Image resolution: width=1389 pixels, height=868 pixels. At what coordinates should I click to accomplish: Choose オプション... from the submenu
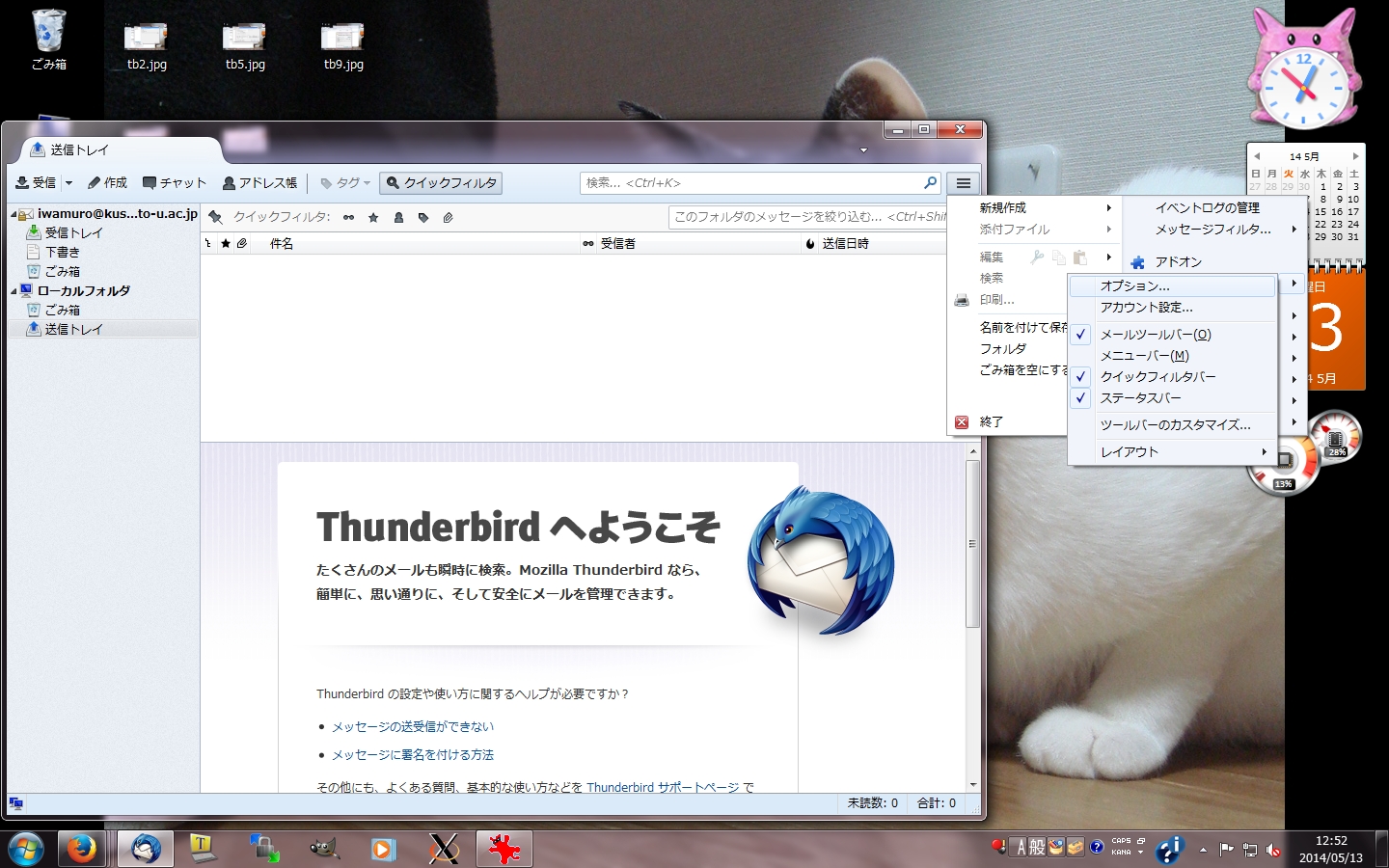pyautogui.click(x=1172, y=286)
